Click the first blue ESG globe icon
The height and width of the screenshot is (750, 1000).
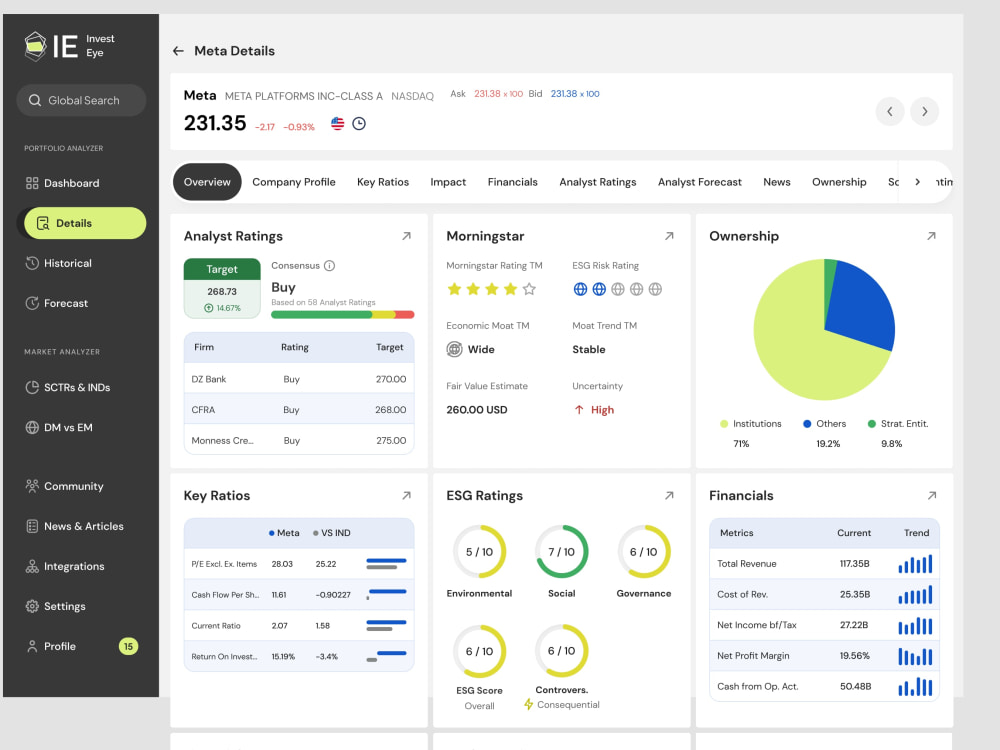coord(580,290)
